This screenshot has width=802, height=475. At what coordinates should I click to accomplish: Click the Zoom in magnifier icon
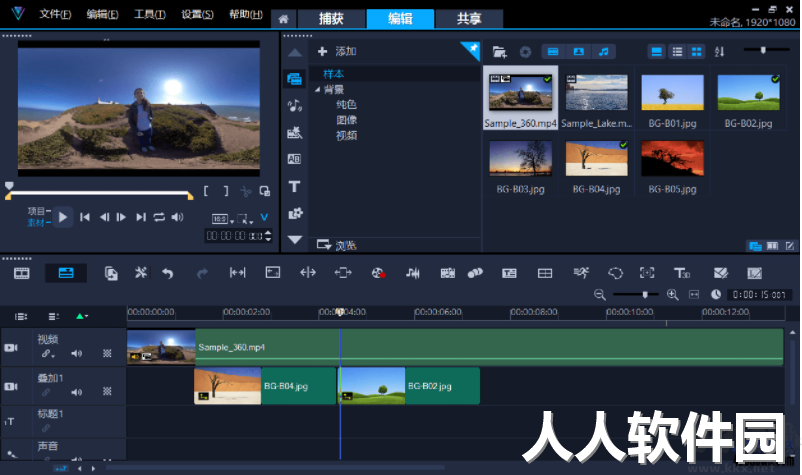pos(672,295)
